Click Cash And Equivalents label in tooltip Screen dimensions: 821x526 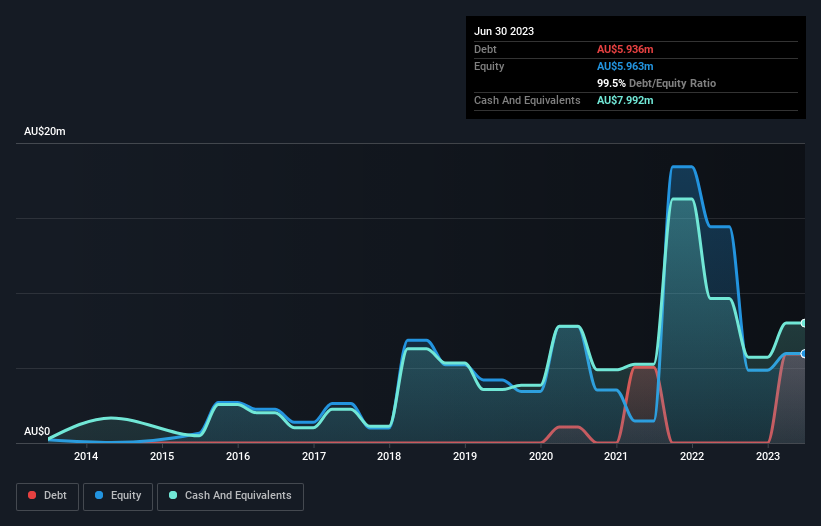pyautogui.click(x=527, y=100)
